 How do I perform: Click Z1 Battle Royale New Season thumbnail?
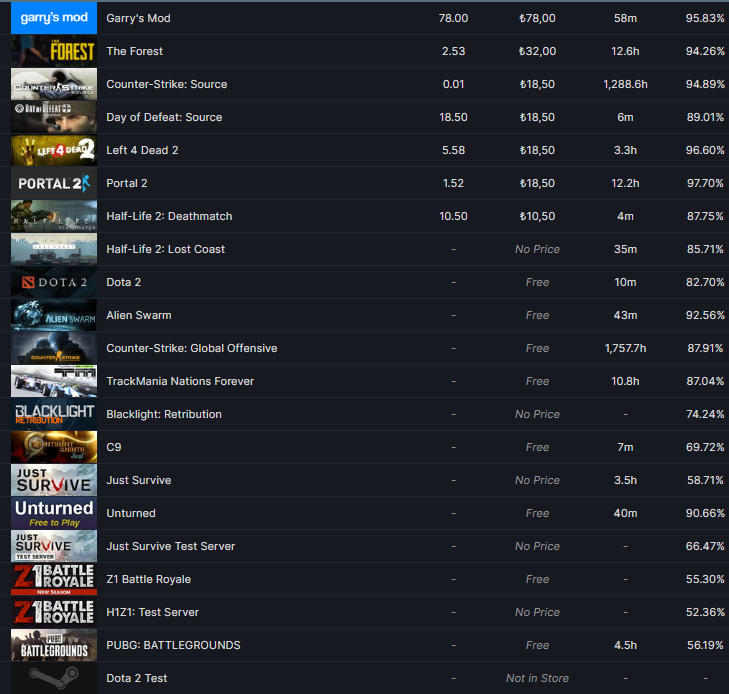coord(54,579)
